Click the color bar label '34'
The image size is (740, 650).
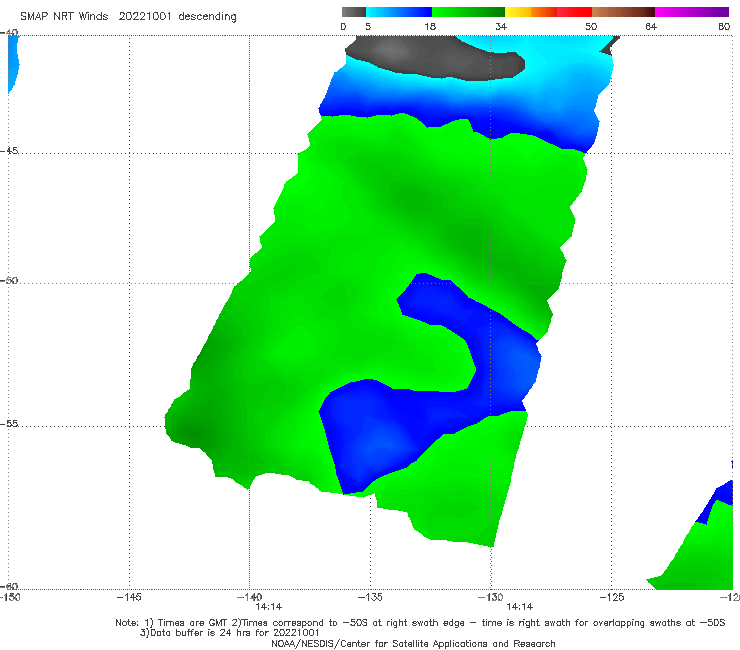(x=501, y=27)
